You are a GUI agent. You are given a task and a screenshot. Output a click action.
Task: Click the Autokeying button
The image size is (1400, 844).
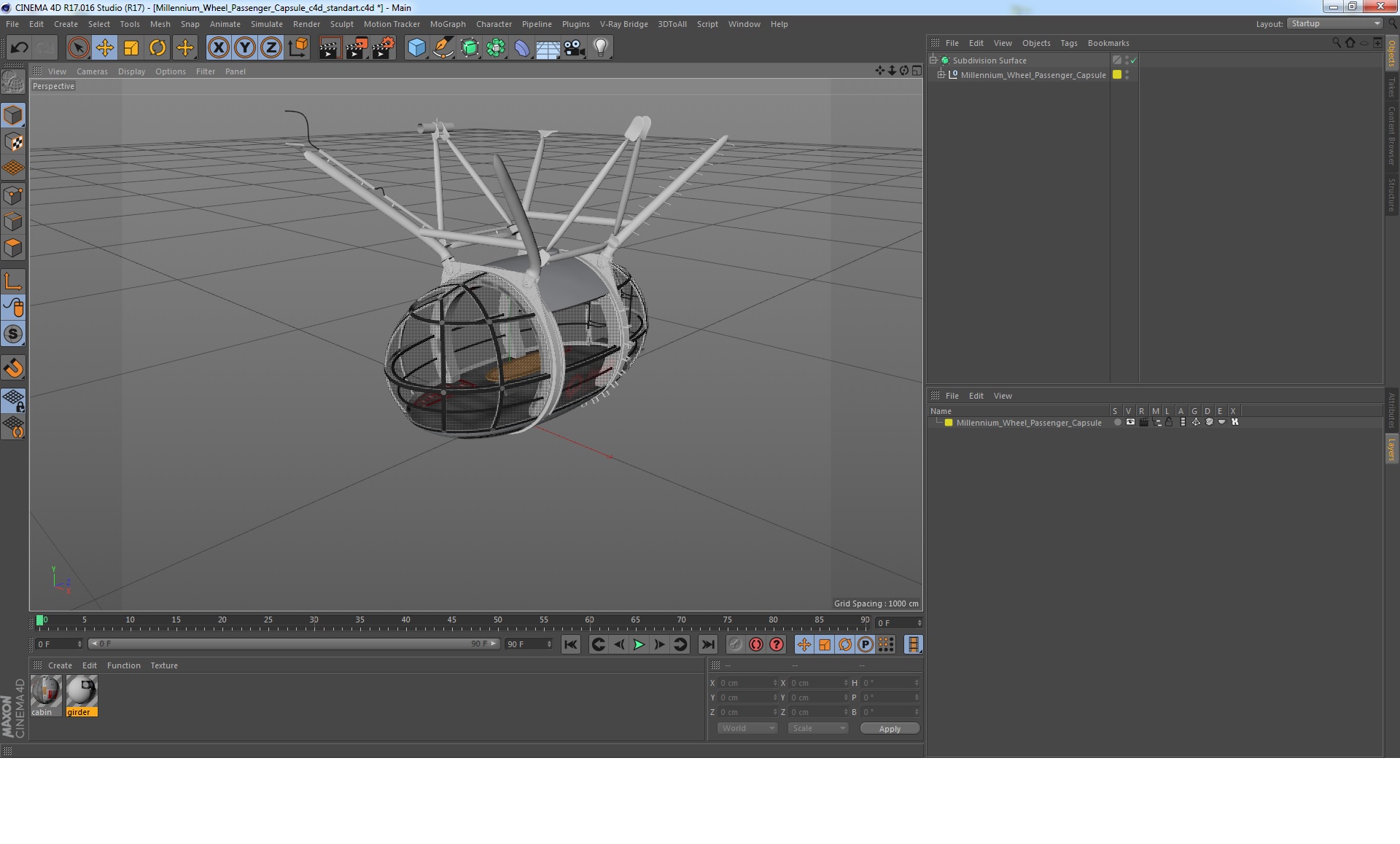click(x=756, y=644)
